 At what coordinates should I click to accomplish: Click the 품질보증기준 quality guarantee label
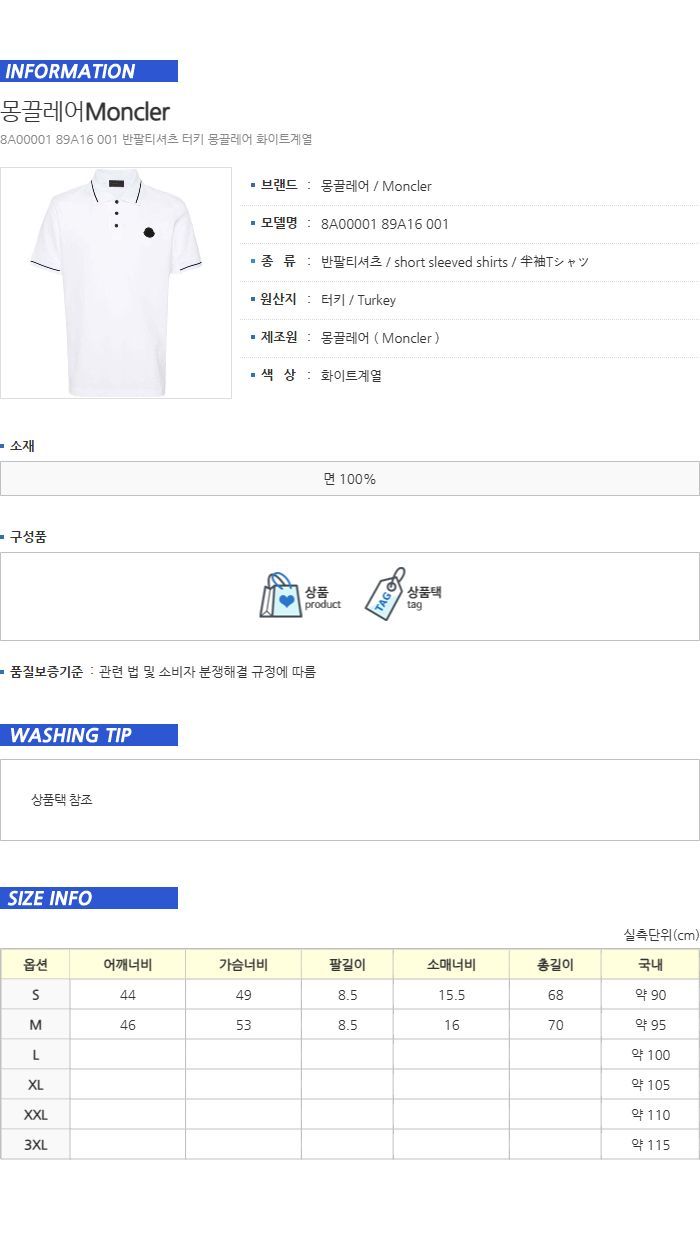pyautogui.click(x=46, y=672)
